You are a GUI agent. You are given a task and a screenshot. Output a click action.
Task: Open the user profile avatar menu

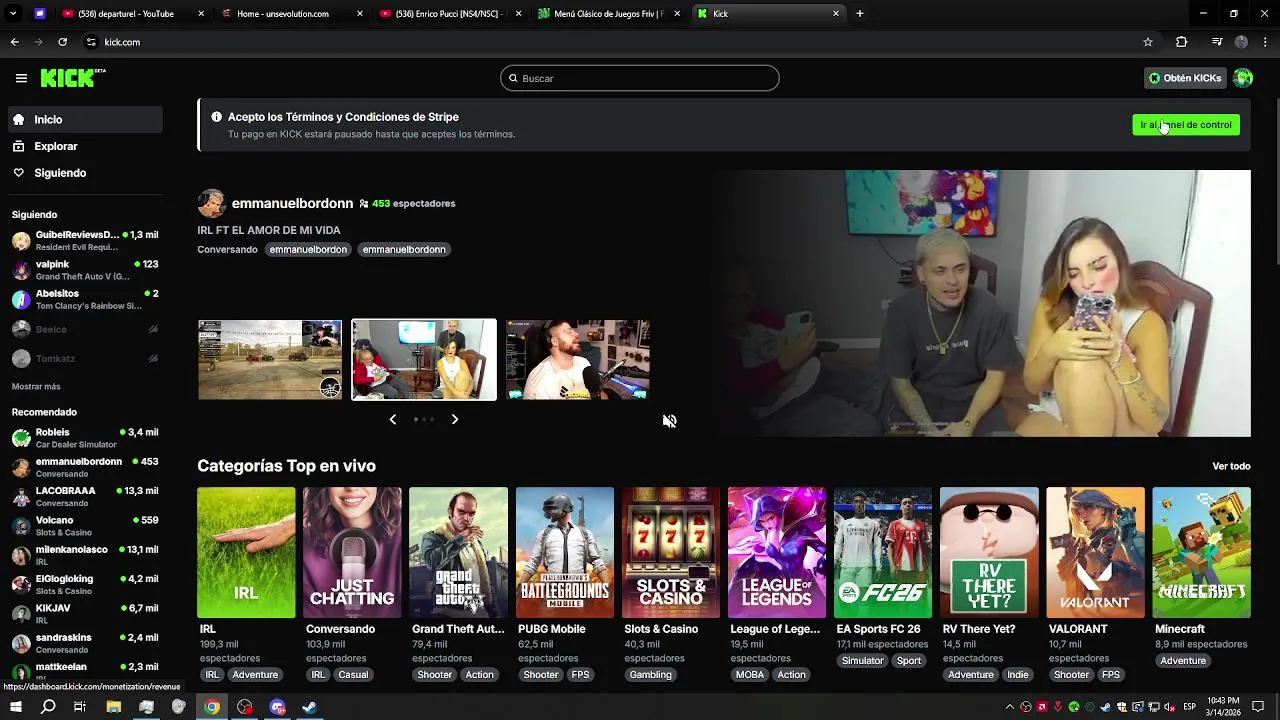click(x=1243, y=78)
